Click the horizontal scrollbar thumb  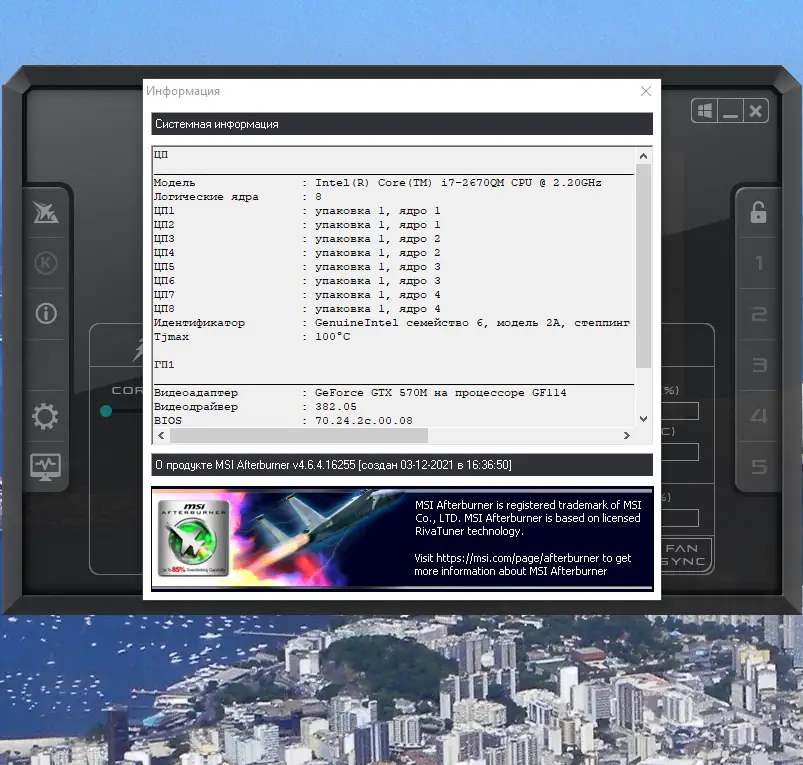[x=299, y=435]
